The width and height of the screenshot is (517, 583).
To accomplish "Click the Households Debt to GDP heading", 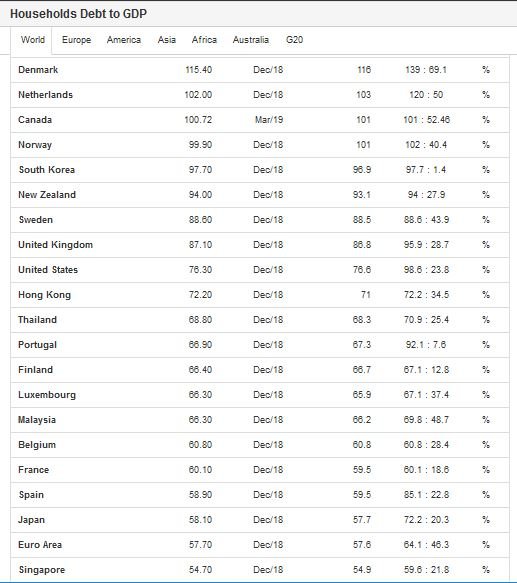I will [x=78, y=14].
